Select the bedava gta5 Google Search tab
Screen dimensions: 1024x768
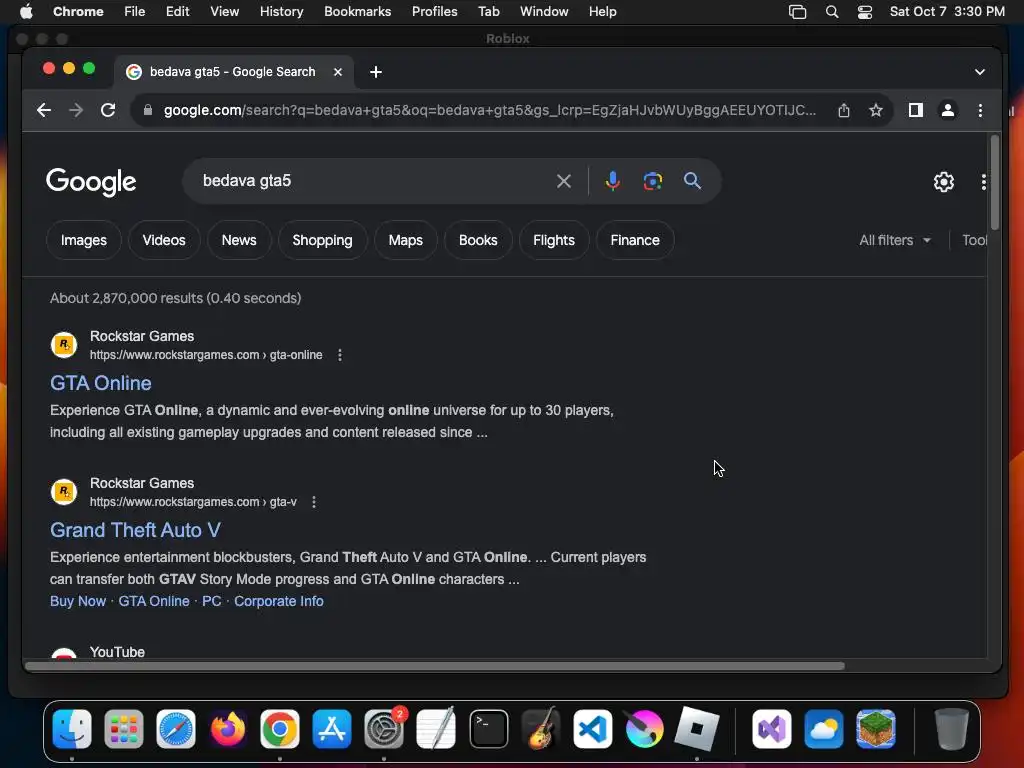(232, 72)
